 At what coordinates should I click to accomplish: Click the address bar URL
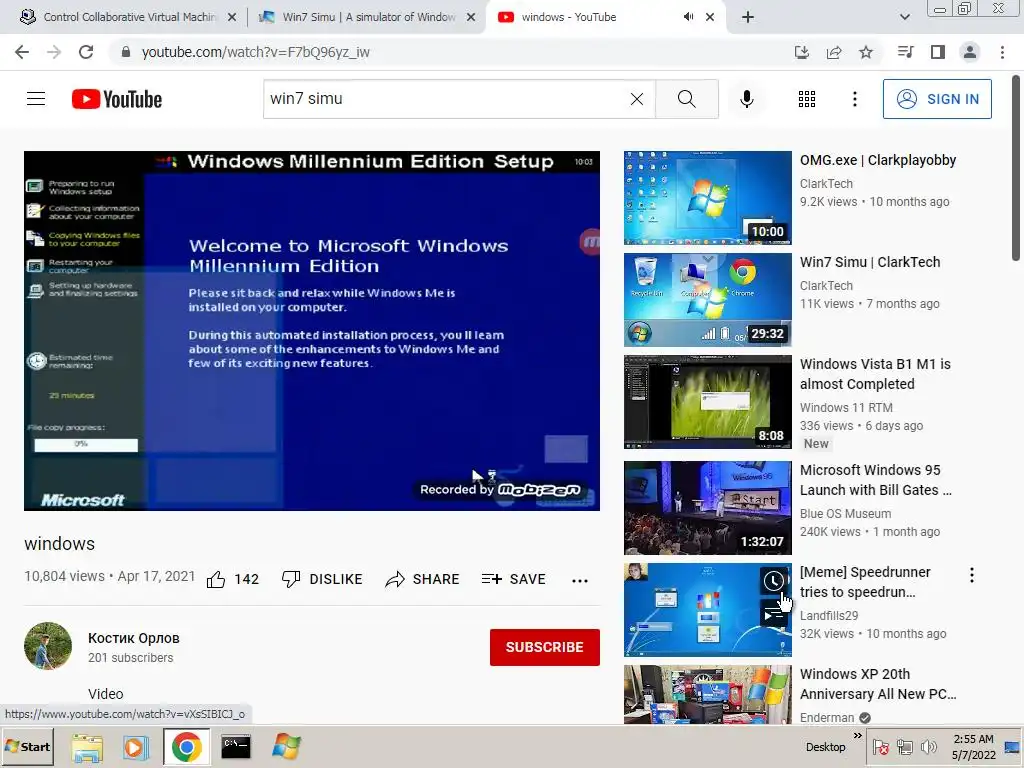click(255, 52)
